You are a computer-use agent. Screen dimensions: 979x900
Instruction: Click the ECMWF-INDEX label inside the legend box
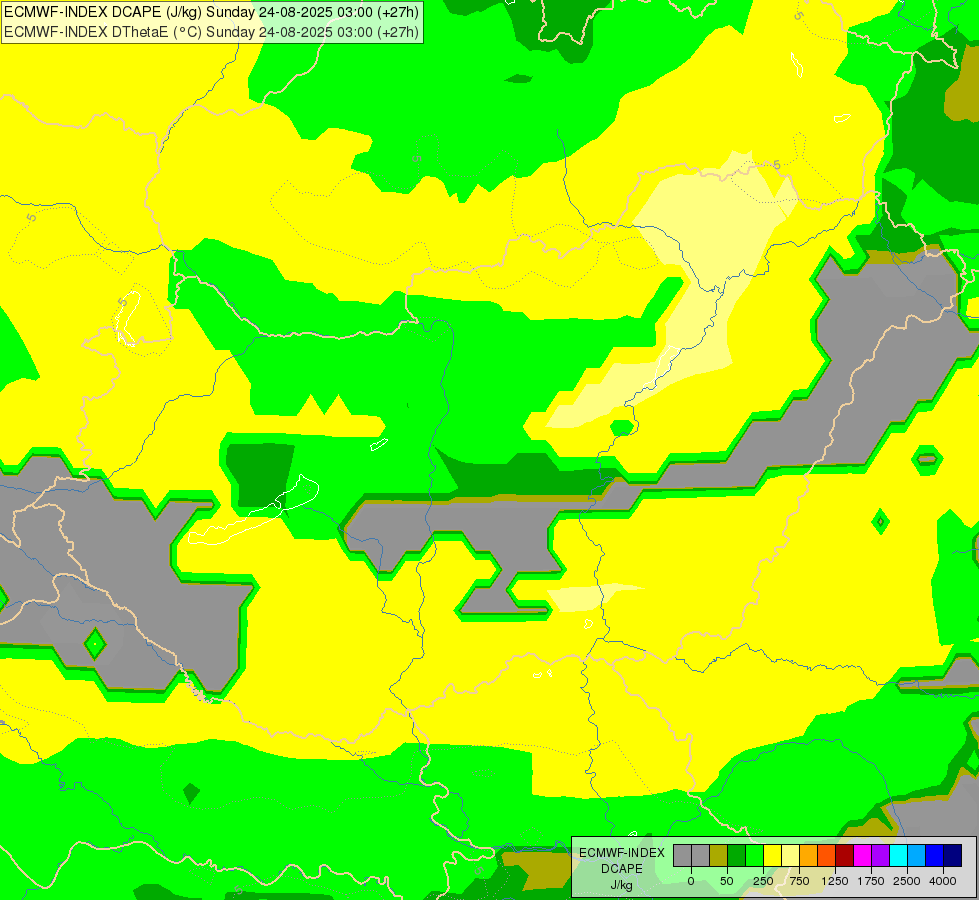622,853
